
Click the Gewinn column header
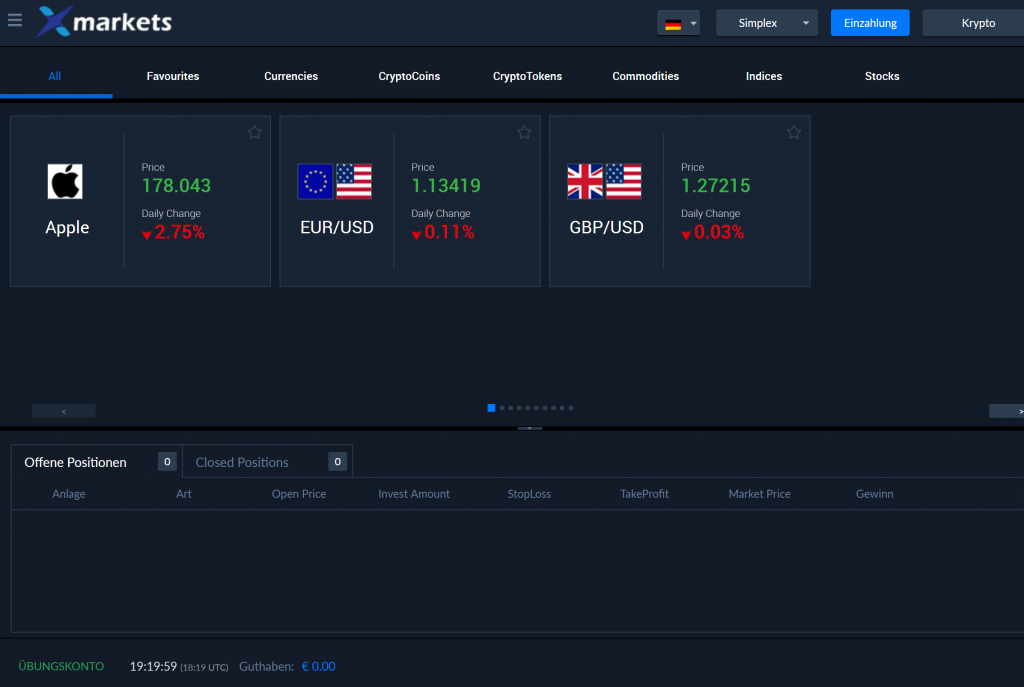tap(874, 494)
